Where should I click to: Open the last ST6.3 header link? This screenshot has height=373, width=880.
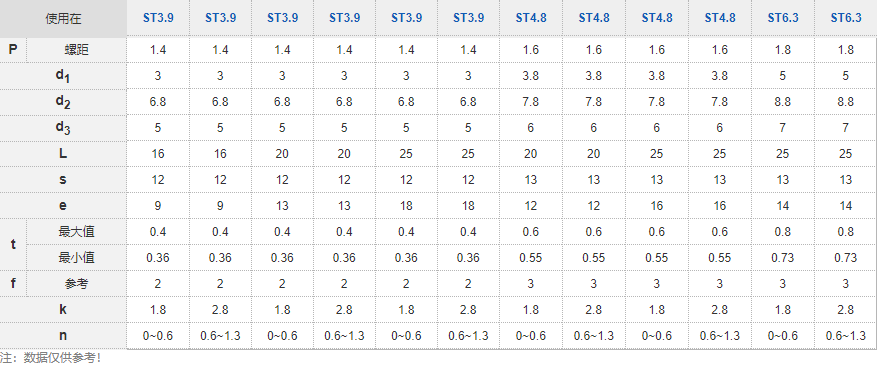point(846,18)
